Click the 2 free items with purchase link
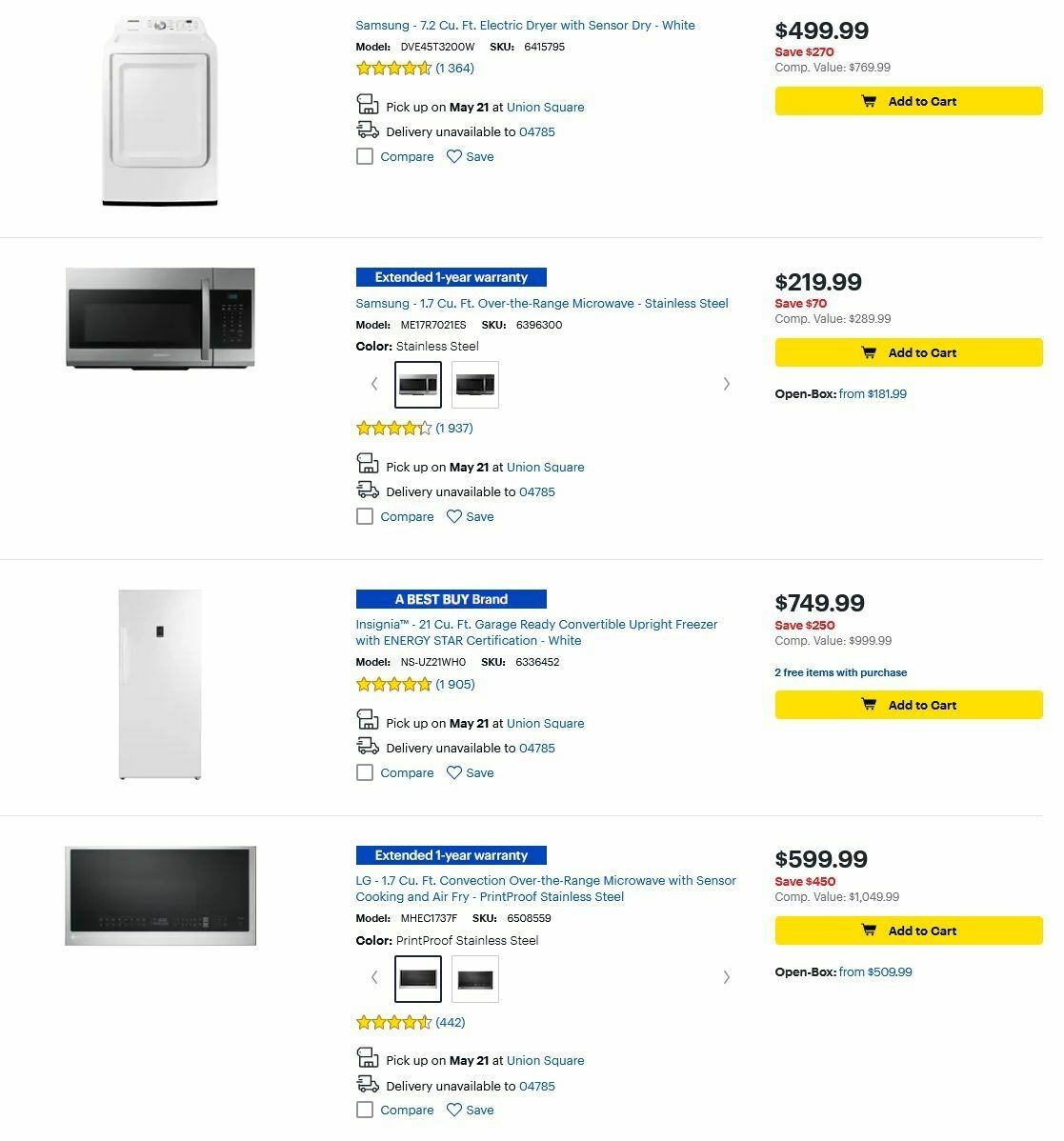The width and height of the screenshot is (1064, 1141). pos(841,672)
